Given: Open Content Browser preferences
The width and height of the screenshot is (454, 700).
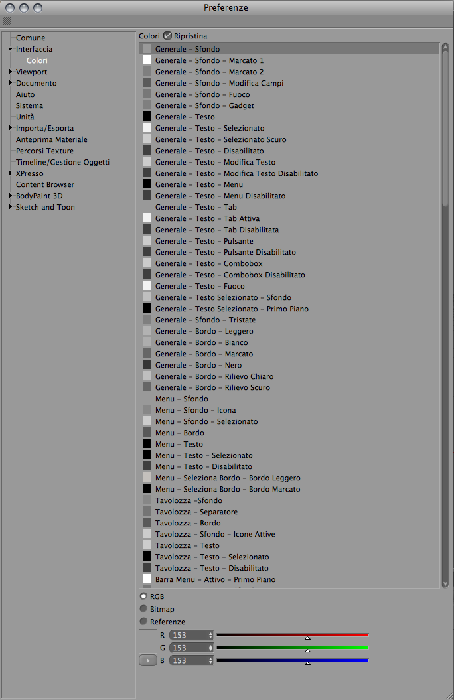Looking at the screenshot, I should [45, 184].
